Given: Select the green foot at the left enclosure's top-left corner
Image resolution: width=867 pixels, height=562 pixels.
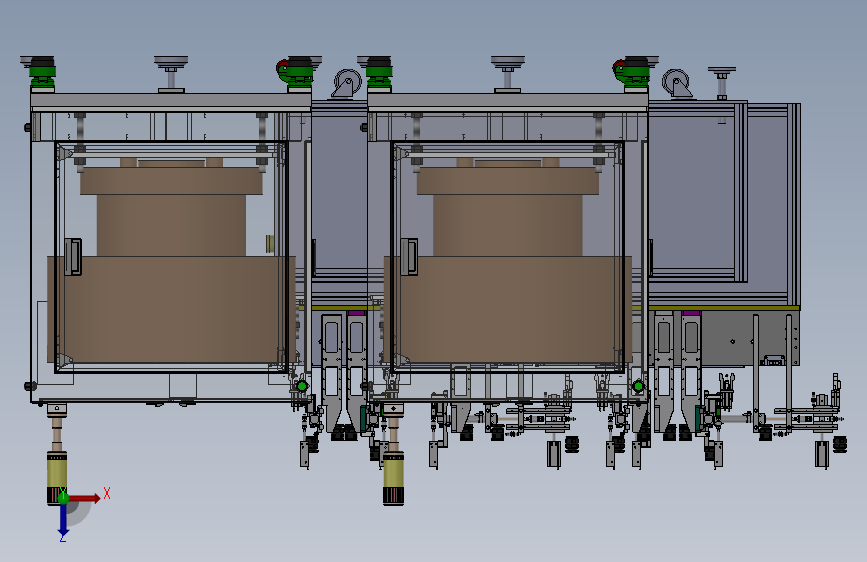Looking at the screenshot, I should (x=42, y=74).
